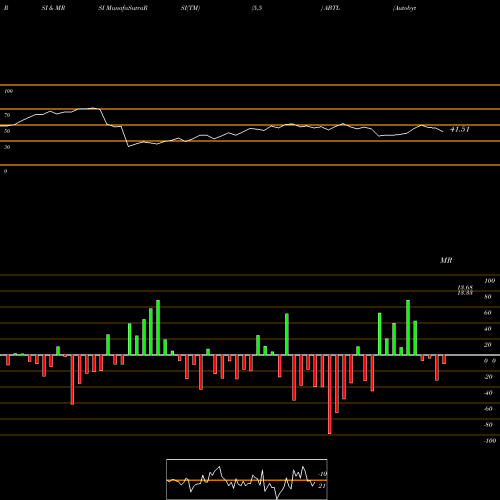The image size is (500, 500).
Task: Click the 60 label on MR axis
Action: [x=488, y=313]
